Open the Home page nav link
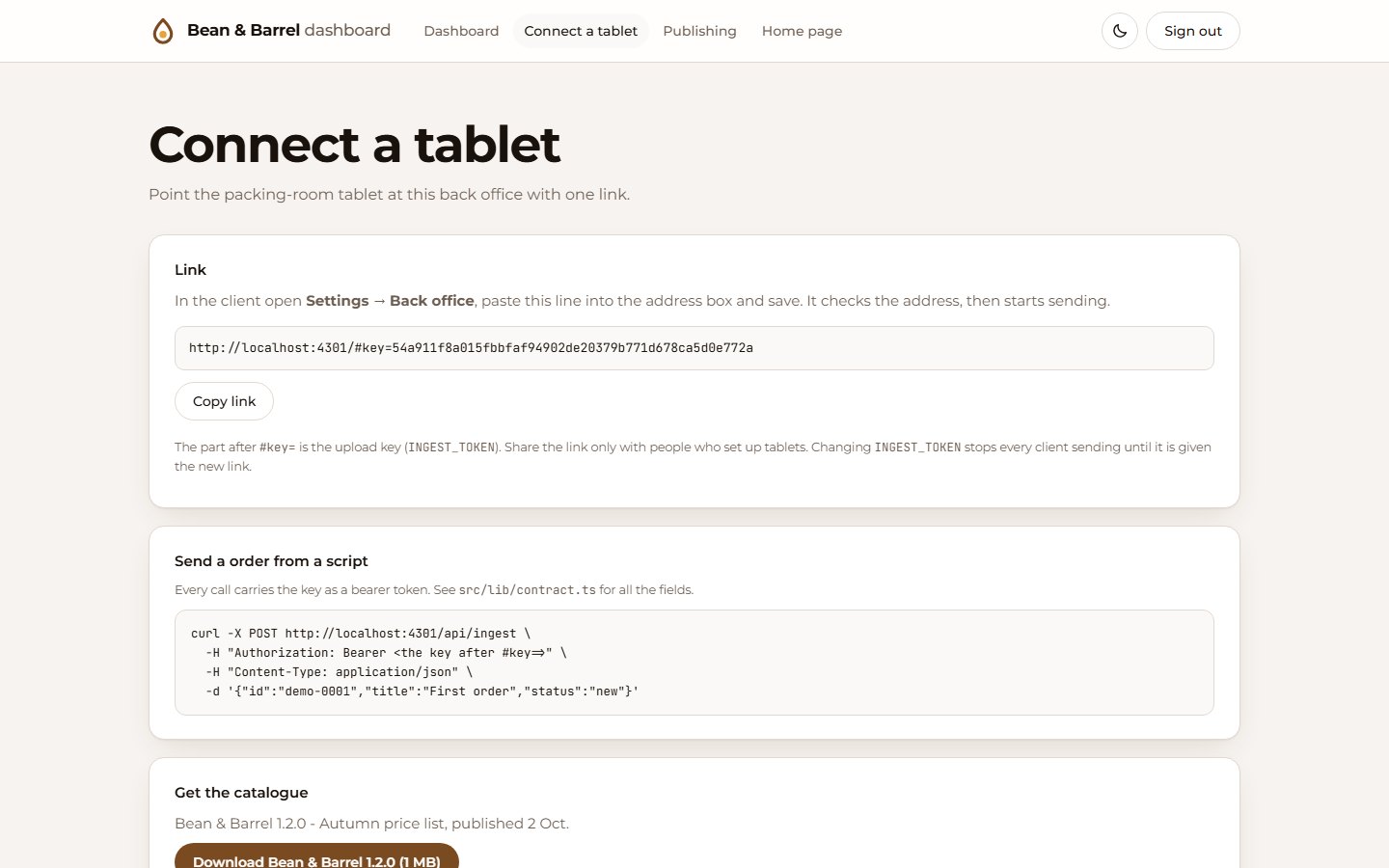1389x868 pixels. point(802,31)
